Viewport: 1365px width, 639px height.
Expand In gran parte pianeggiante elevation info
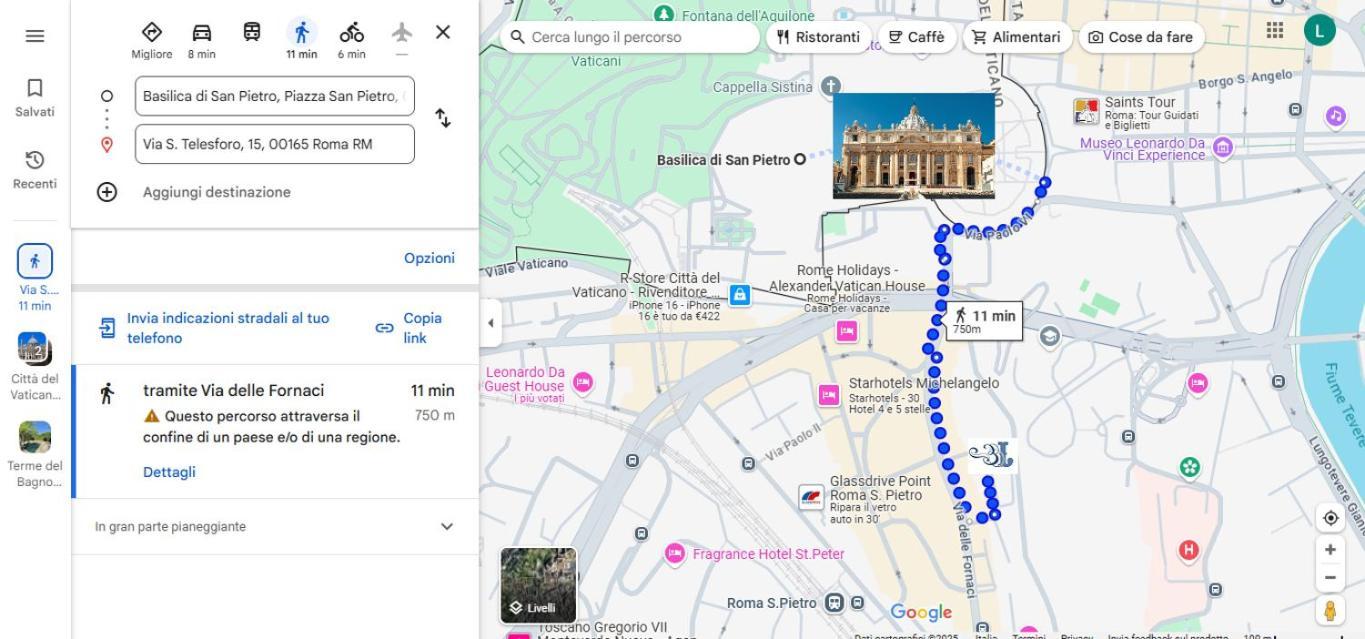tap(275, 526)
